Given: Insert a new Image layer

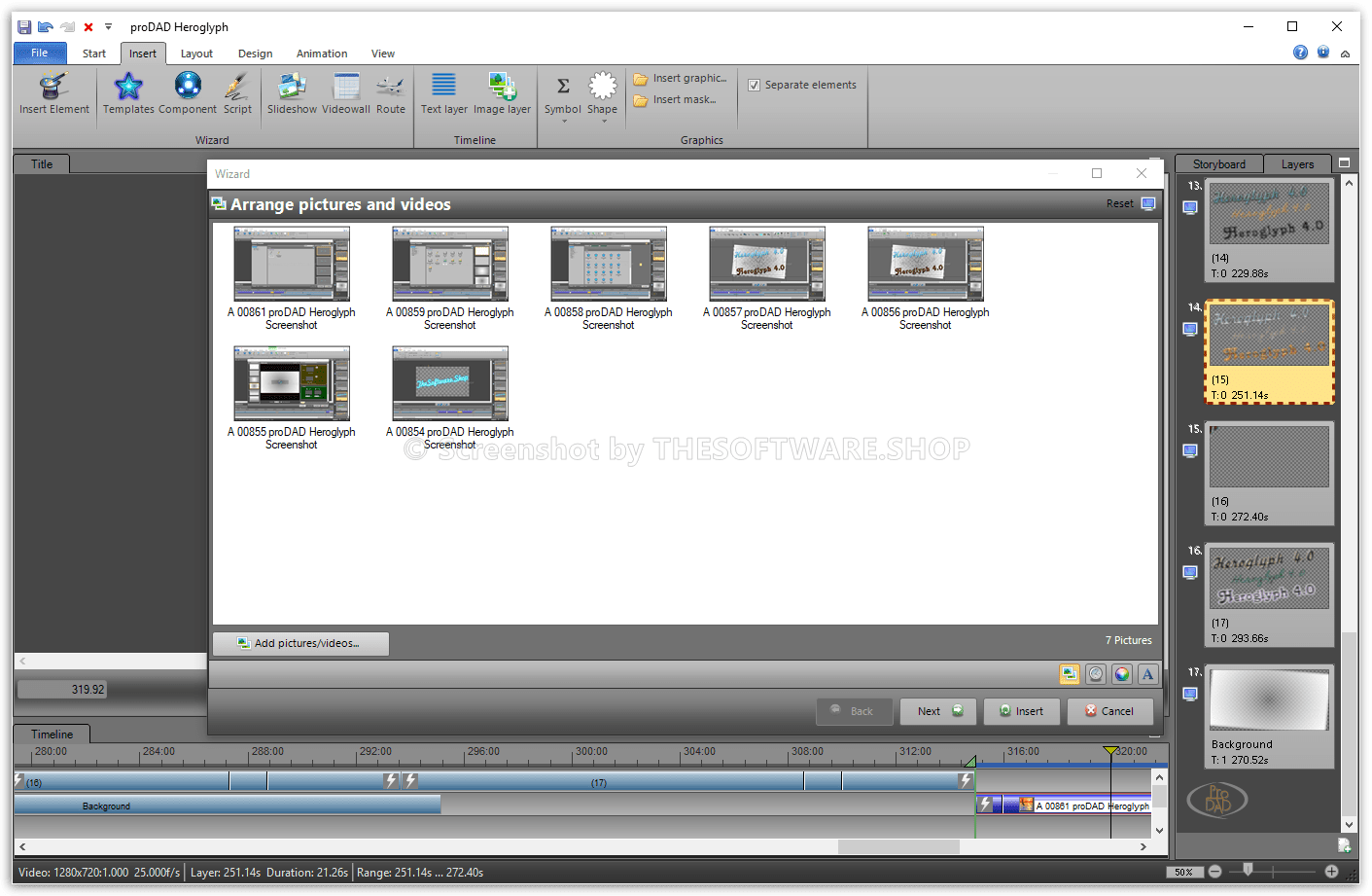Looking at the screenshot, I should click(502, 90).
